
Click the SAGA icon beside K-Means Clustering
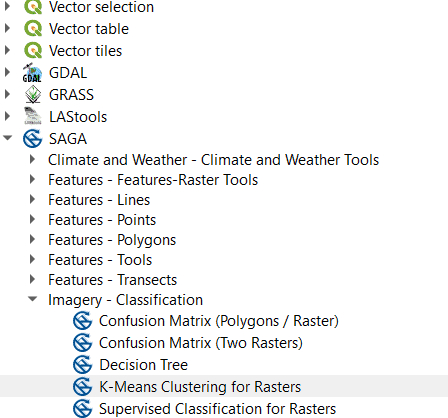click(x=82, y=386)
